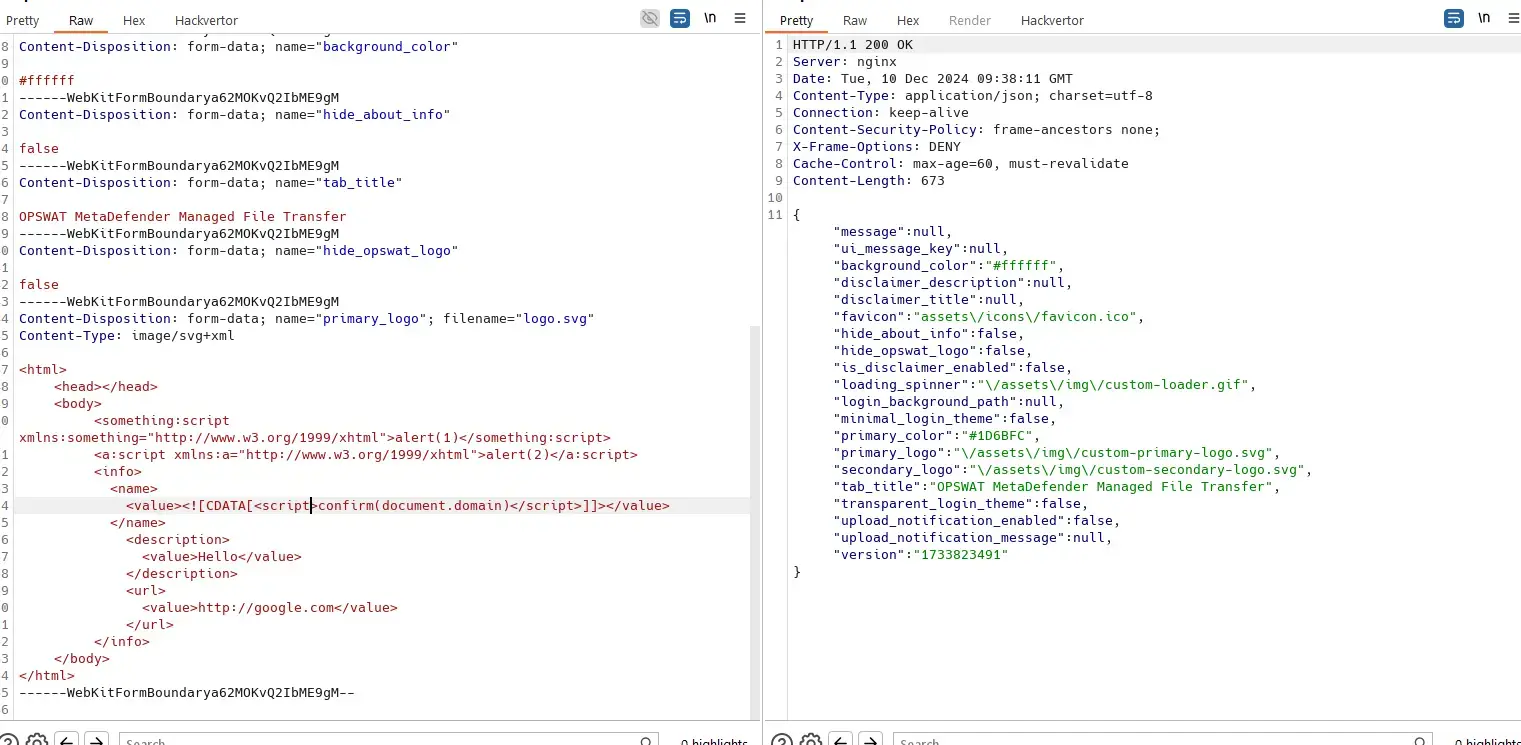This screenshot has height=745, width=1521.
Task: Open request Hackvertor tab
Action: (x=206, y=20)
